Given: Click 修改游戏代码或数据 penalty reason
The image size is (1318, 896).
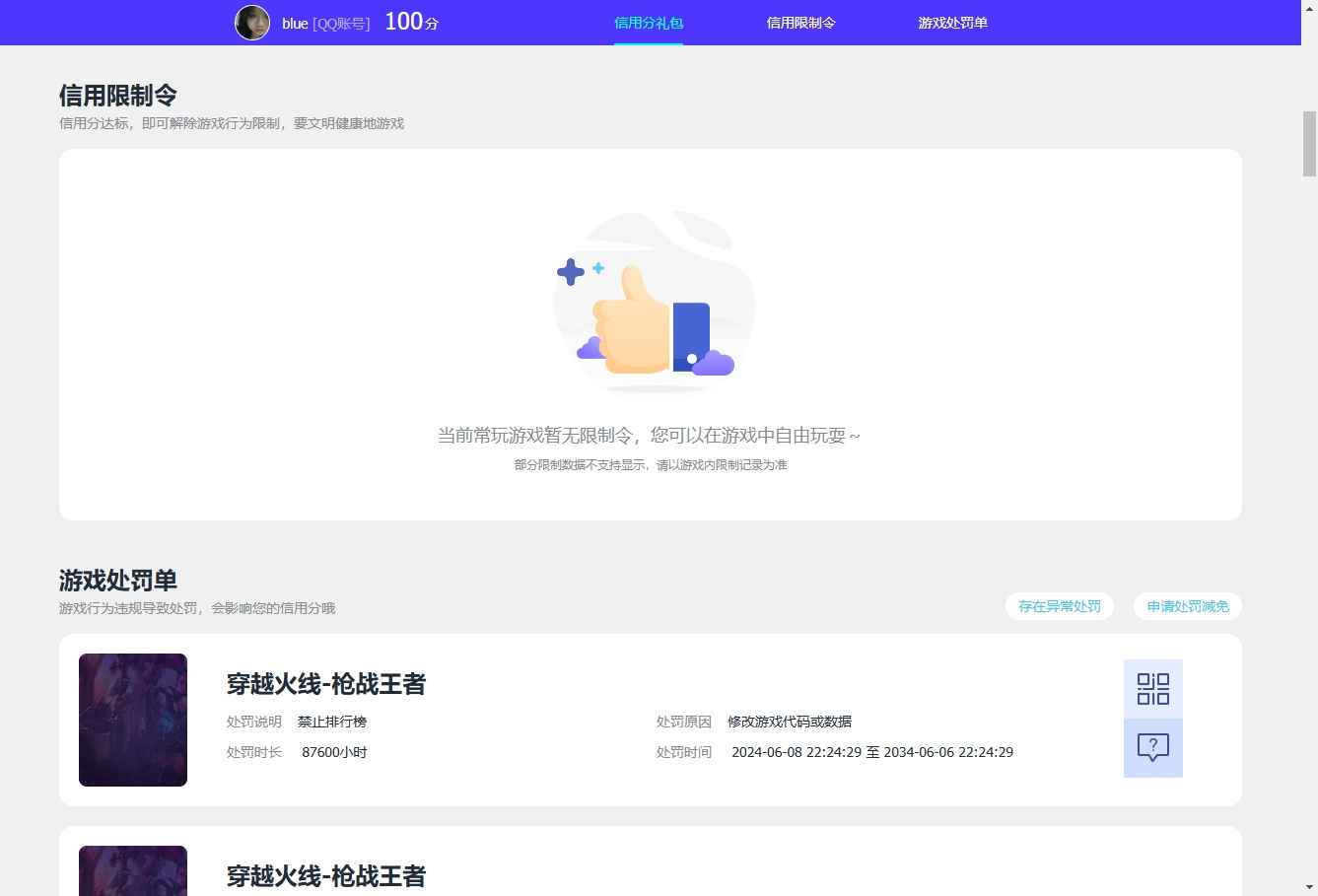Looking at the screenshot, I should 790,722.
